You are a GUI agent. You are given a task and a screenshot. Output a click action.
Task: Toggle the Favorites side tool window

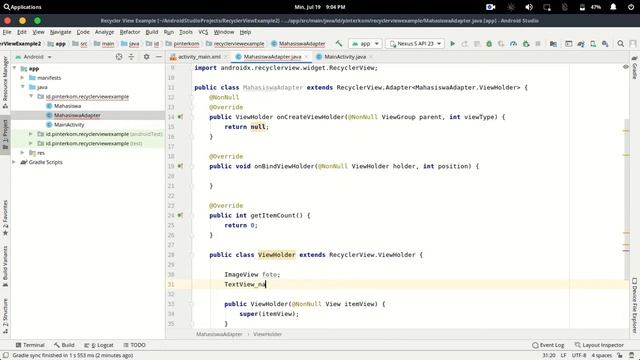coord(5,218)
